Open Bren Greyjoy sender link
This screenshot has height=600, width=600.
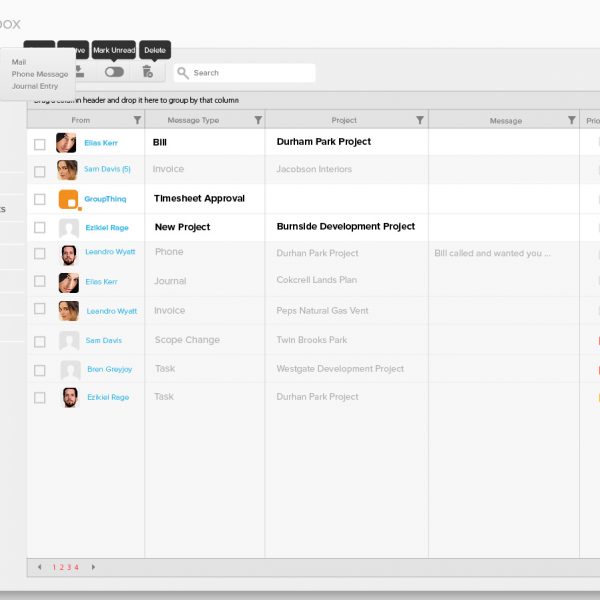tap(109, 369)
